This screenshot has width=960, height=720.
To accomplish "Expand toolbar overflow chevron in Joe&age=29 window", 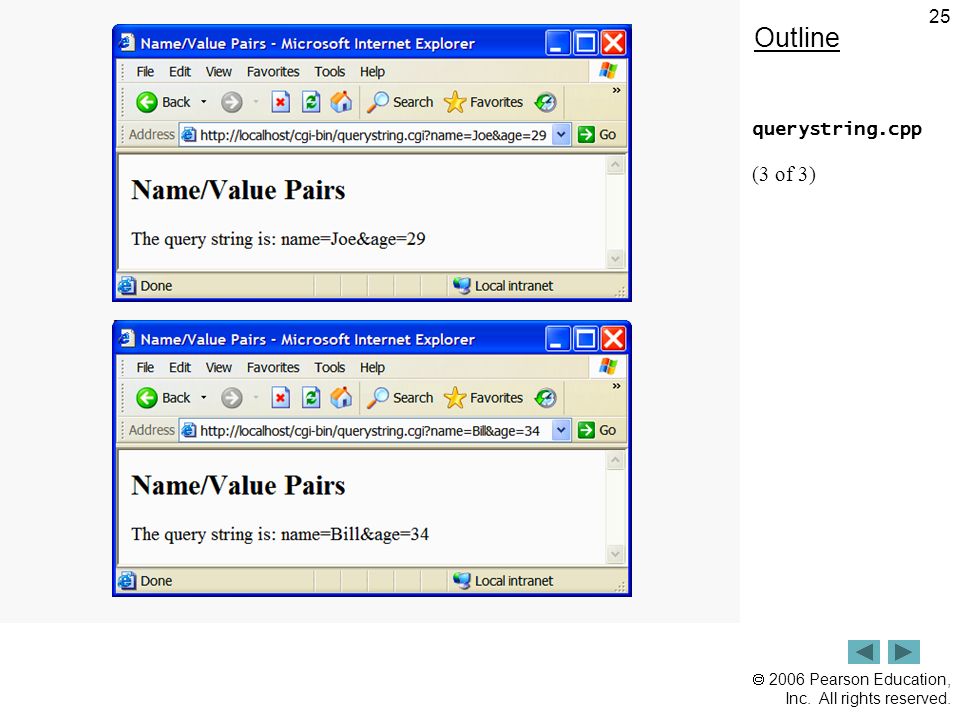I will point(616,91).
